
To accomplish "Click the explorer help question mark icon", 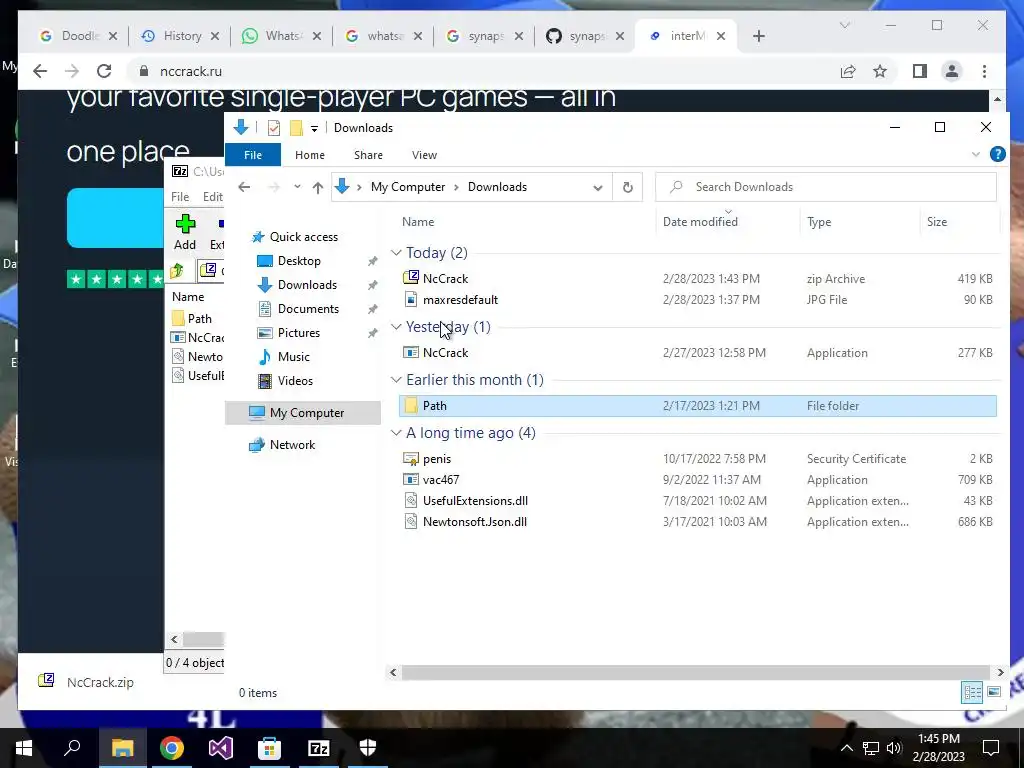I will (x=997, y=154).
